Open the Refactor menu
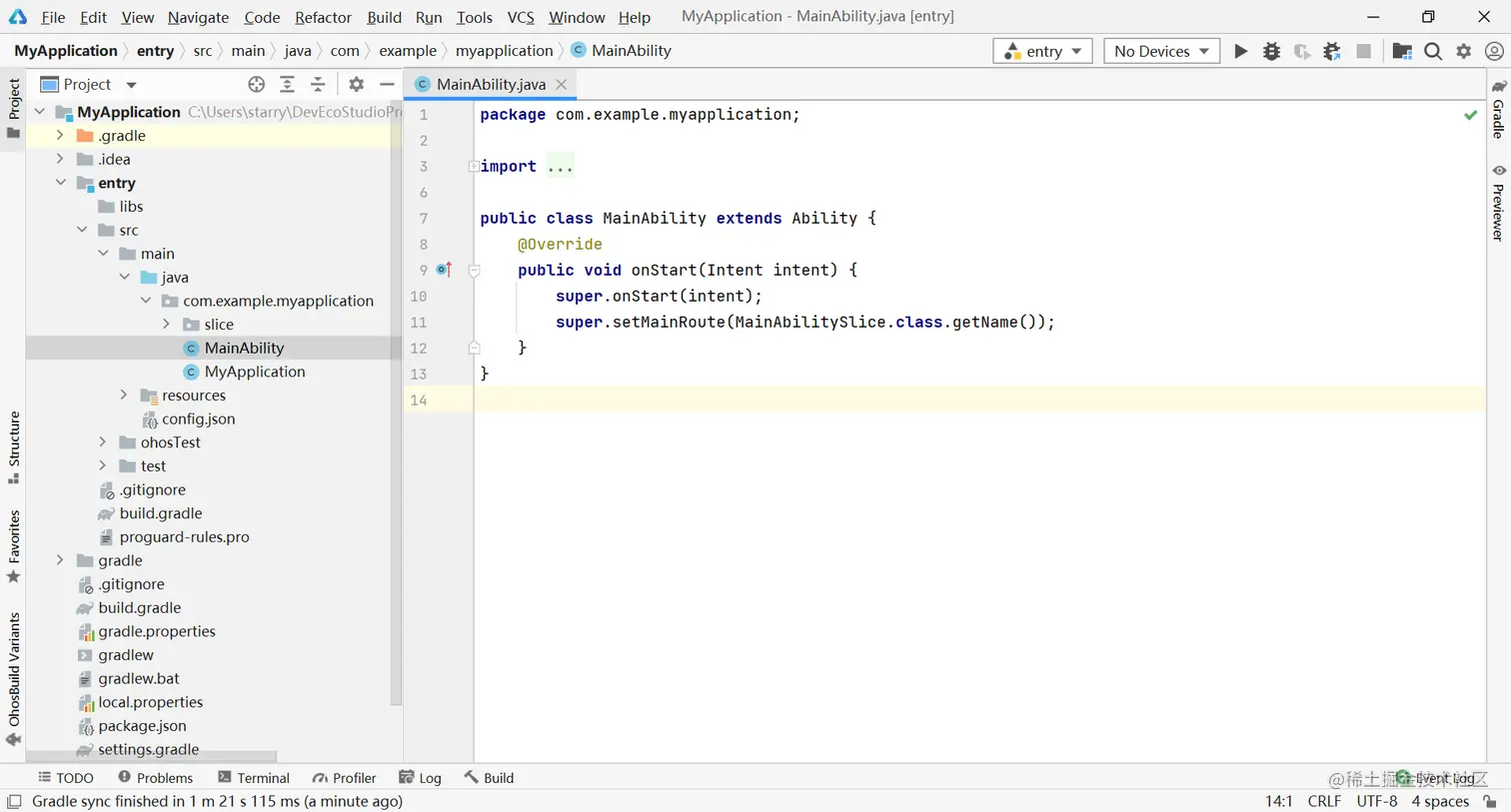 click(323, 17)
